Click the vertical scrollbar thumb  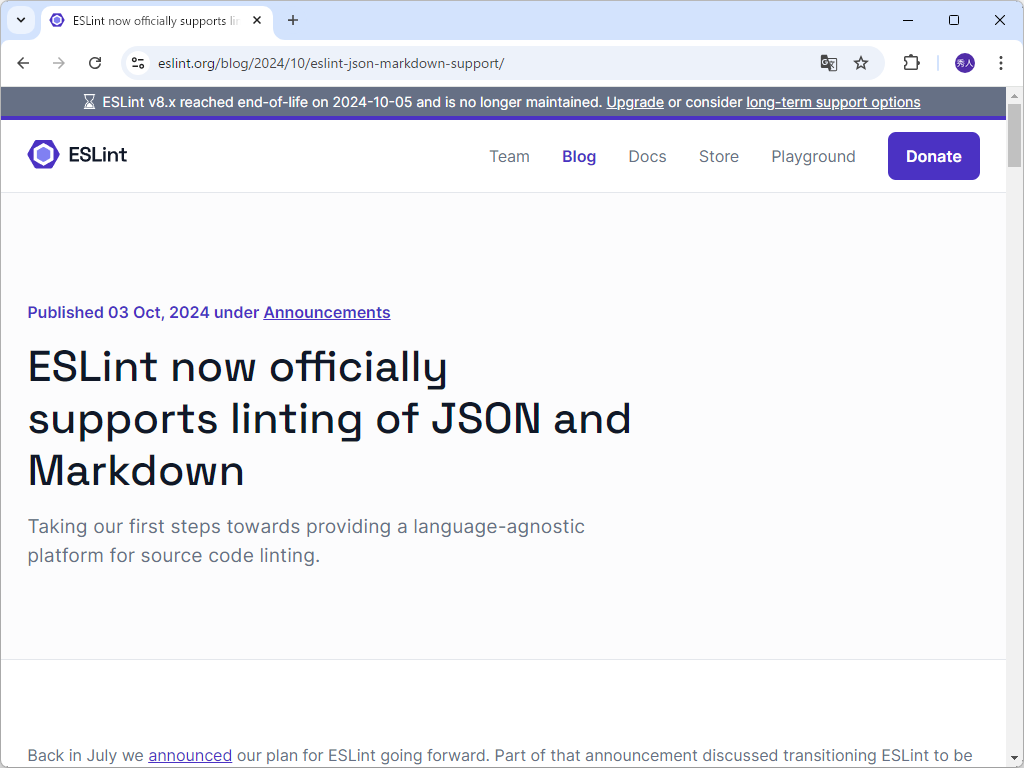[1014, 135]
